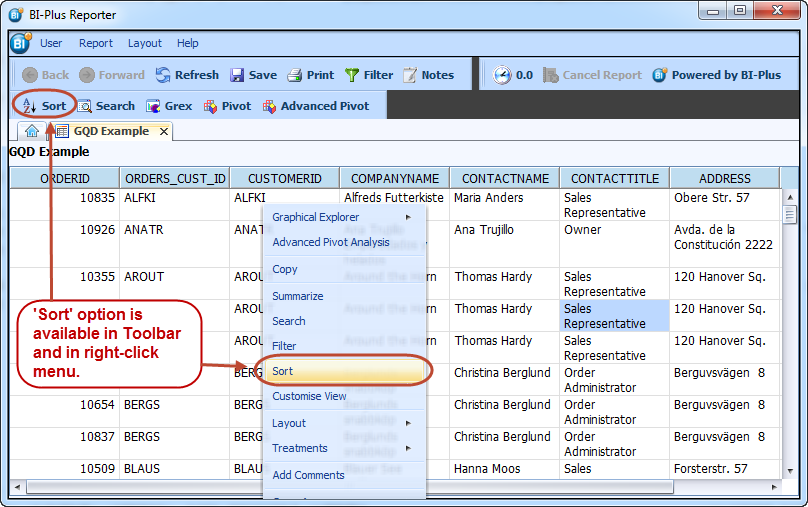Click the COMPANYNAME column header
The width and height of the screenshot is (808, 507).
coord(395,179)
